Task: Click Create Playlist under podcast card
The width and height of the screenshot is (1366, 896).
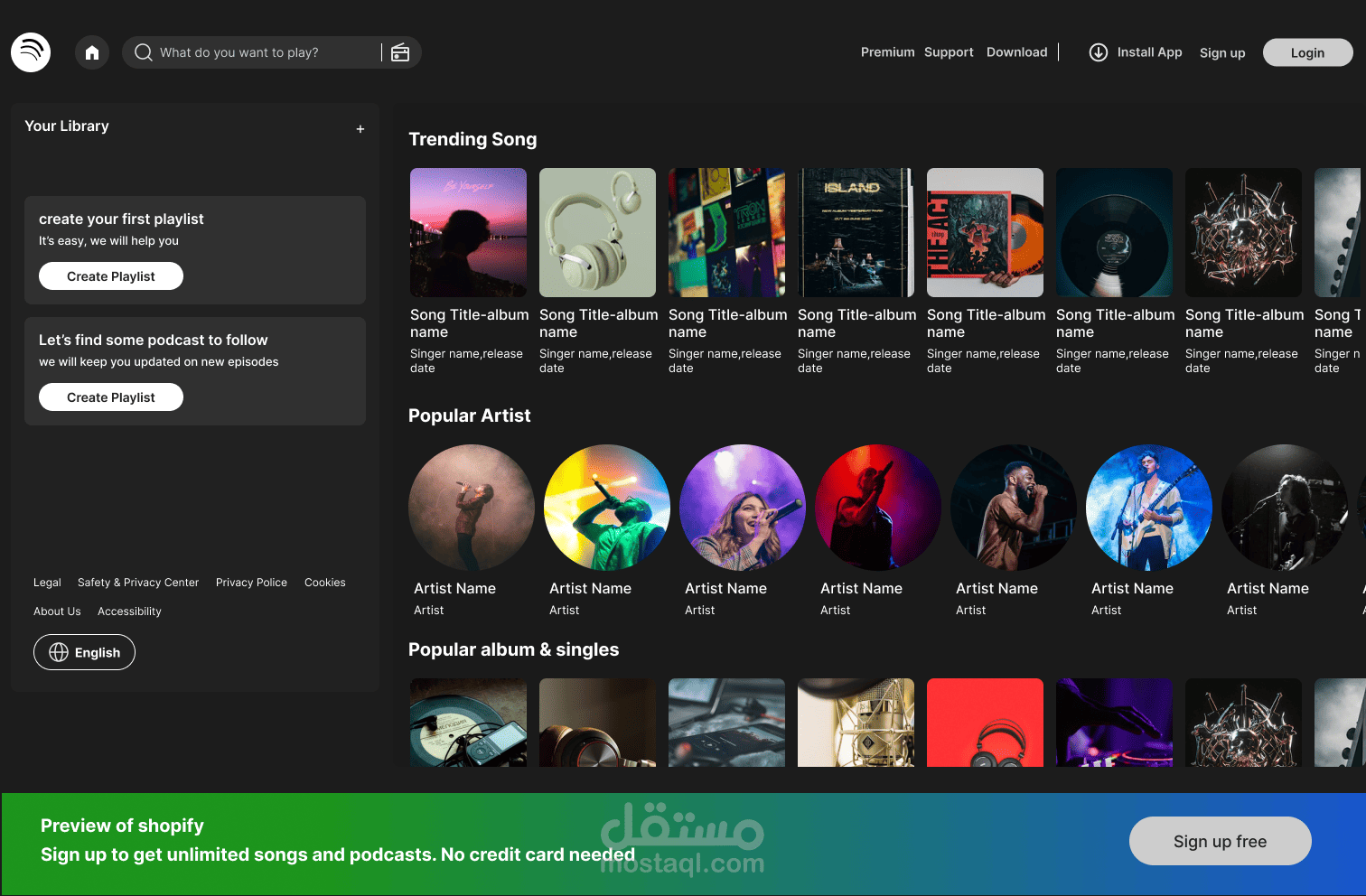Action: click(x=111, y=397)
